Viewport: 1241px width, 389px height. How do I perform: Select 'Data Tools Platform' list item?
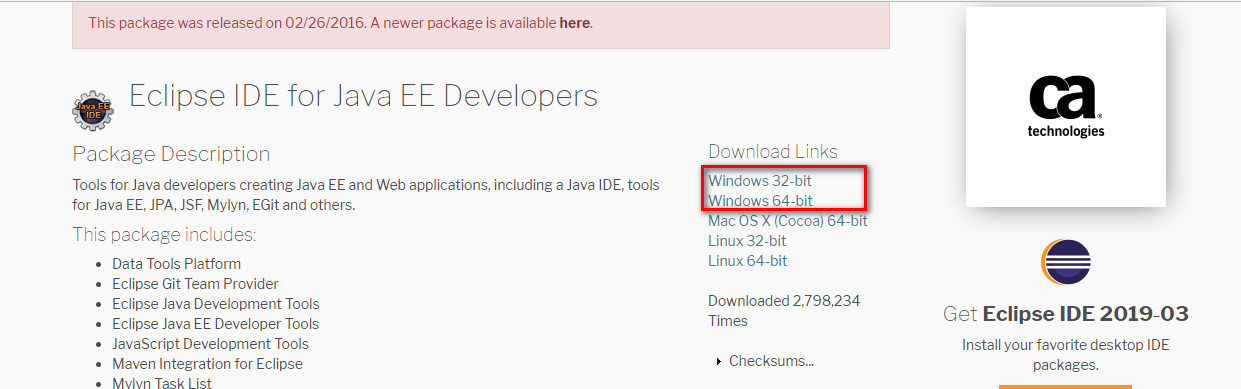coord(176,264)
